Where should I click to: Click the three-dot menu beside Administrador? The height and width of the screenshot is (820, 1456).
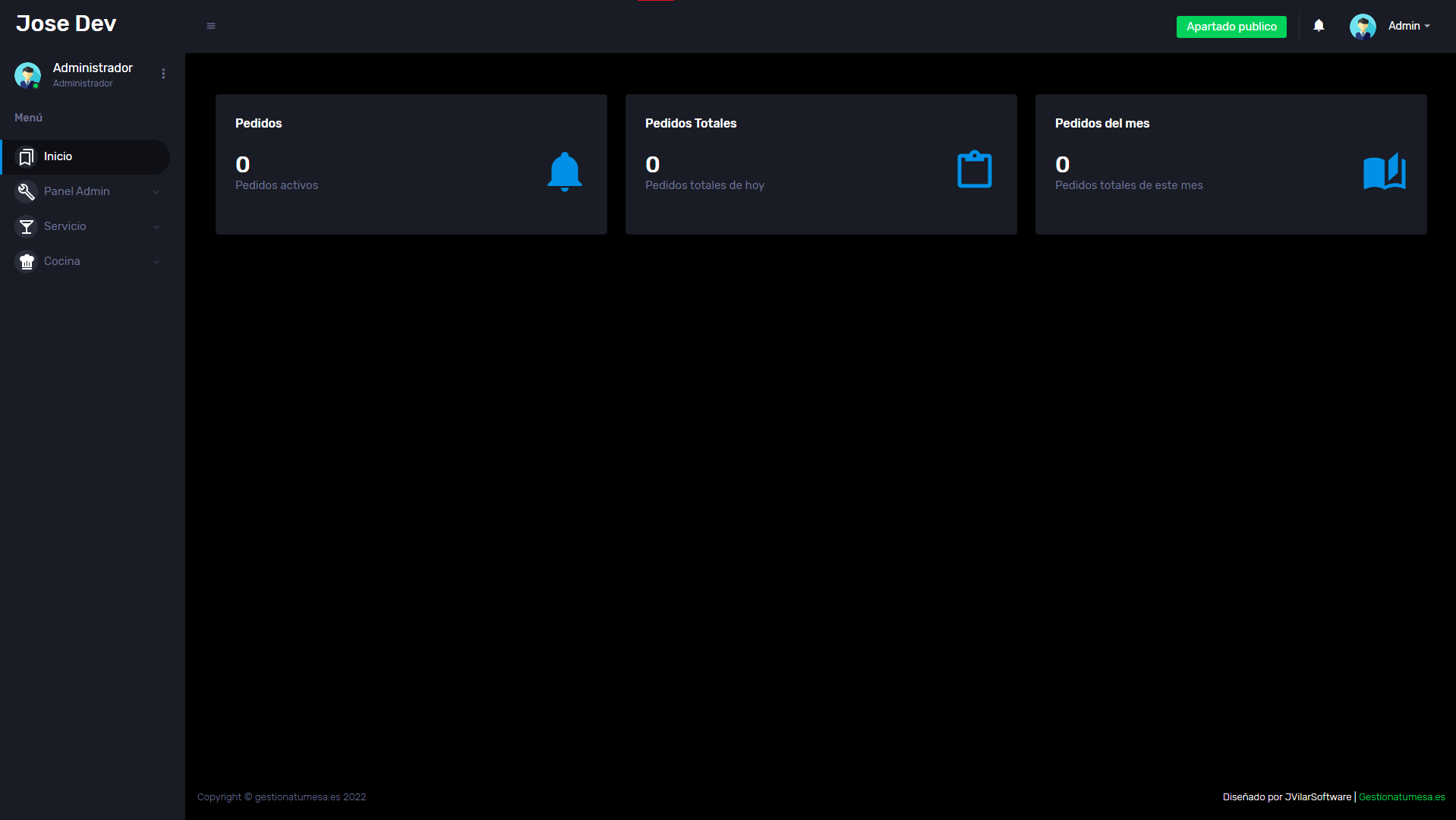coord(163,74)
